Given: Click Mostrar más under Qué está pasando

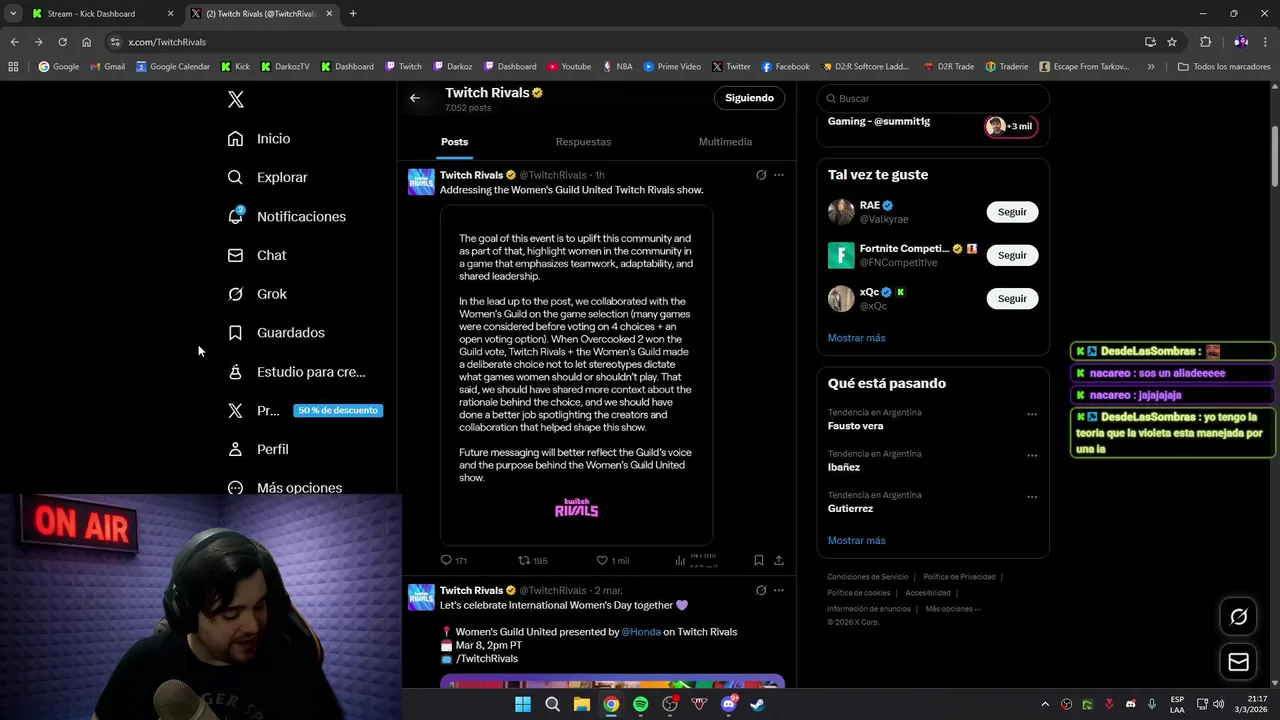Looking at the screenshot, I should [856, 540].
